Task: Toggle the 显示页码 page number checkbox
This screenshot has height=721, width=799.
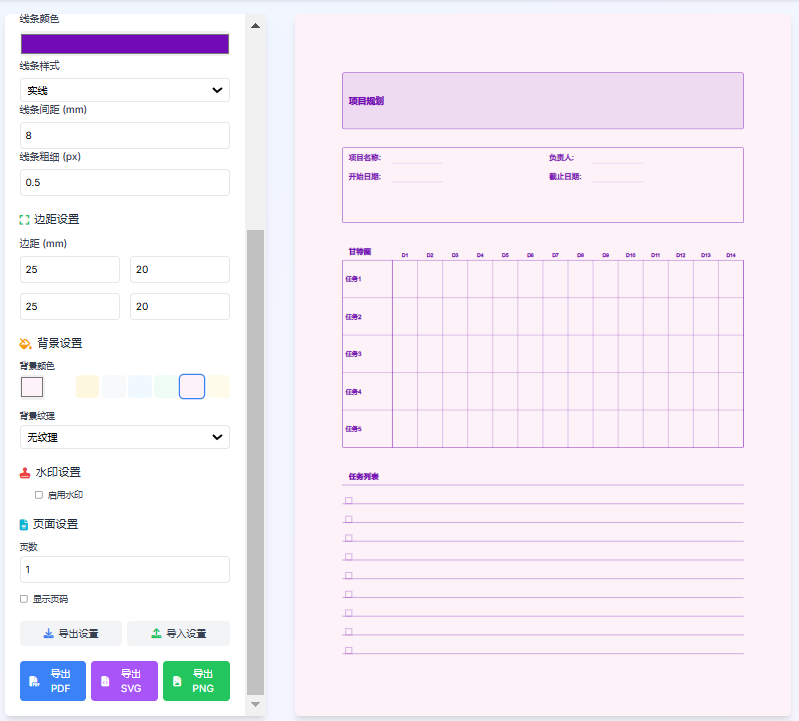Action: tap(24, 599)
